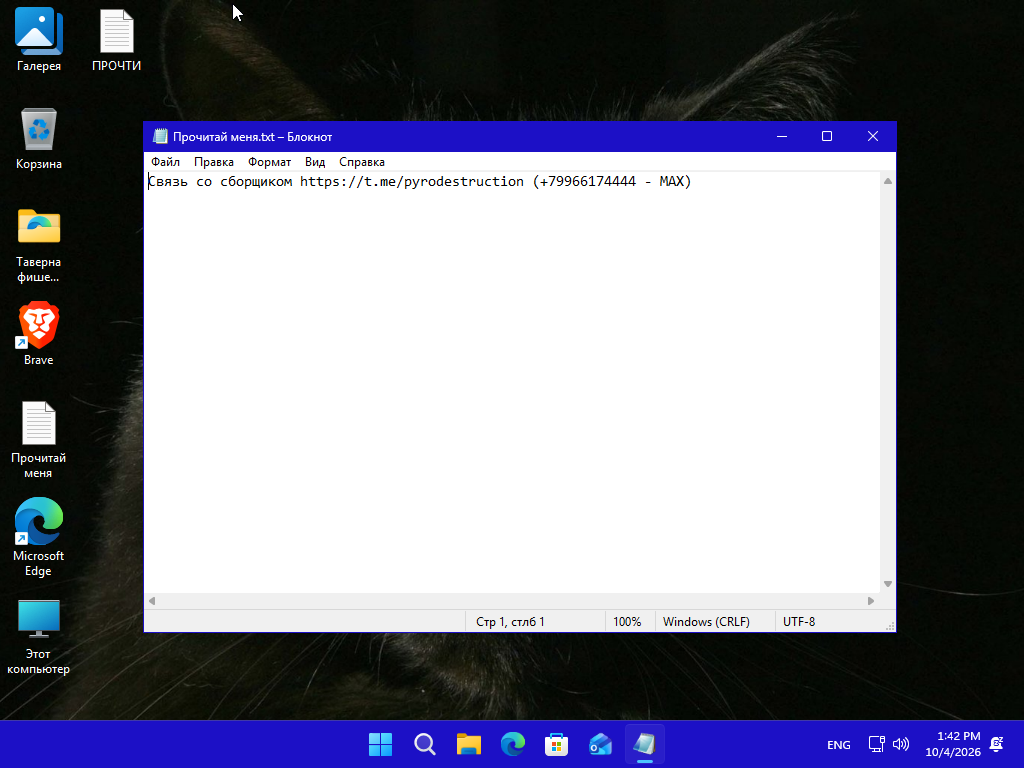Screen dimensions: 1024x768
Task: Click the vertical scrollbar down arrow
Action: [x=888, y=584]
